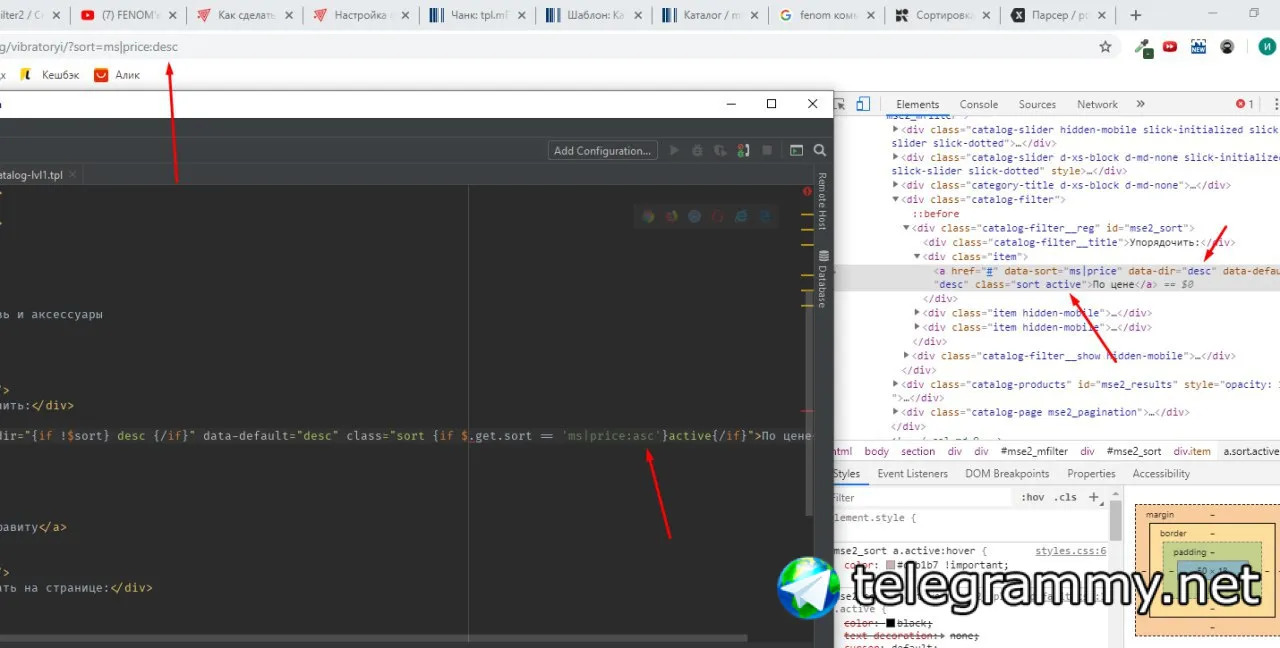Open the Кешбэк bookmark
The height and width of the screenshot is (648, 1280).
50,75
